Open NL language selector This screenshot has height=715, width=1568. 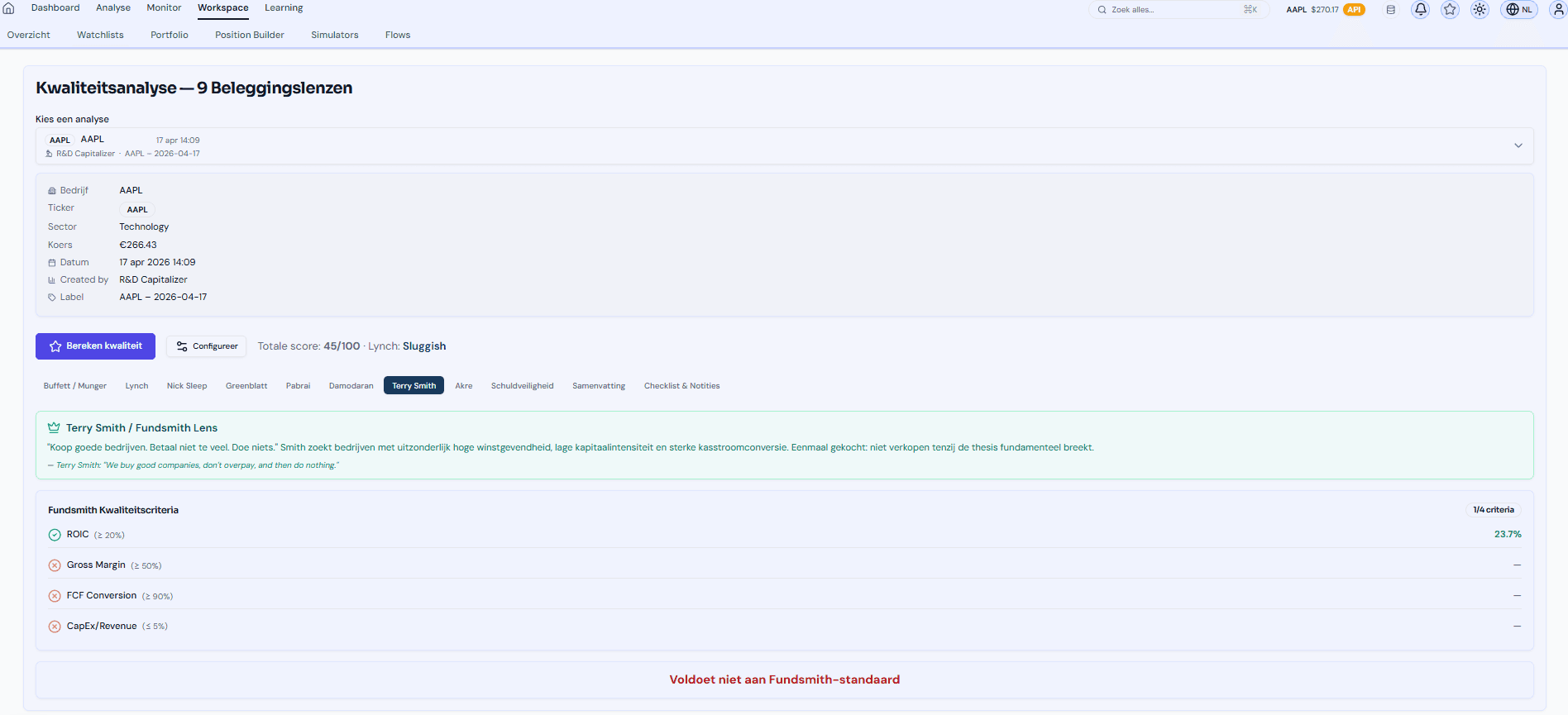1519,10
